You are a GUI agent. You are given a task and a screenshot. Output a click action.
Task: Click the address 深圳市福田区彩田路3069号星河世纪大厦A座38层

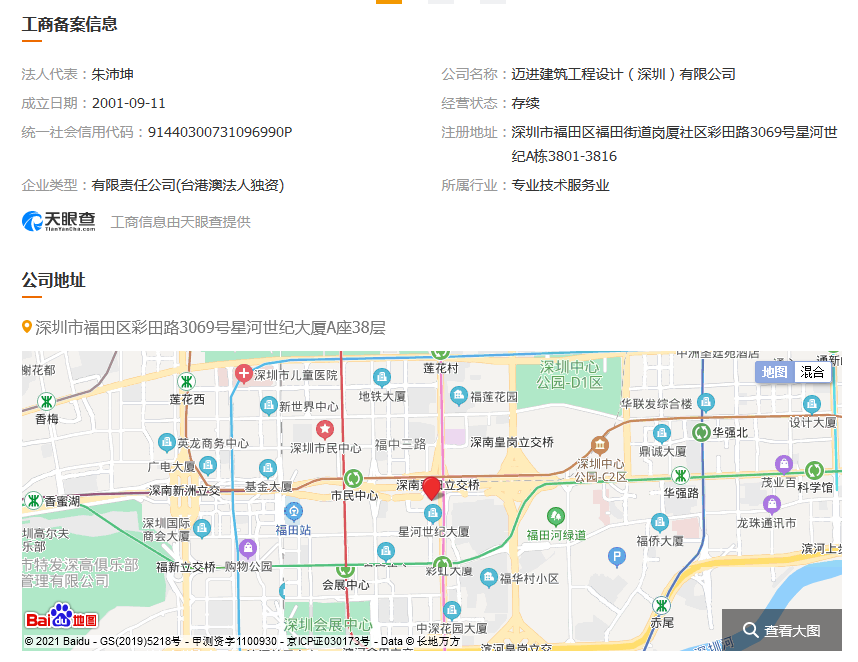point(210,327)
